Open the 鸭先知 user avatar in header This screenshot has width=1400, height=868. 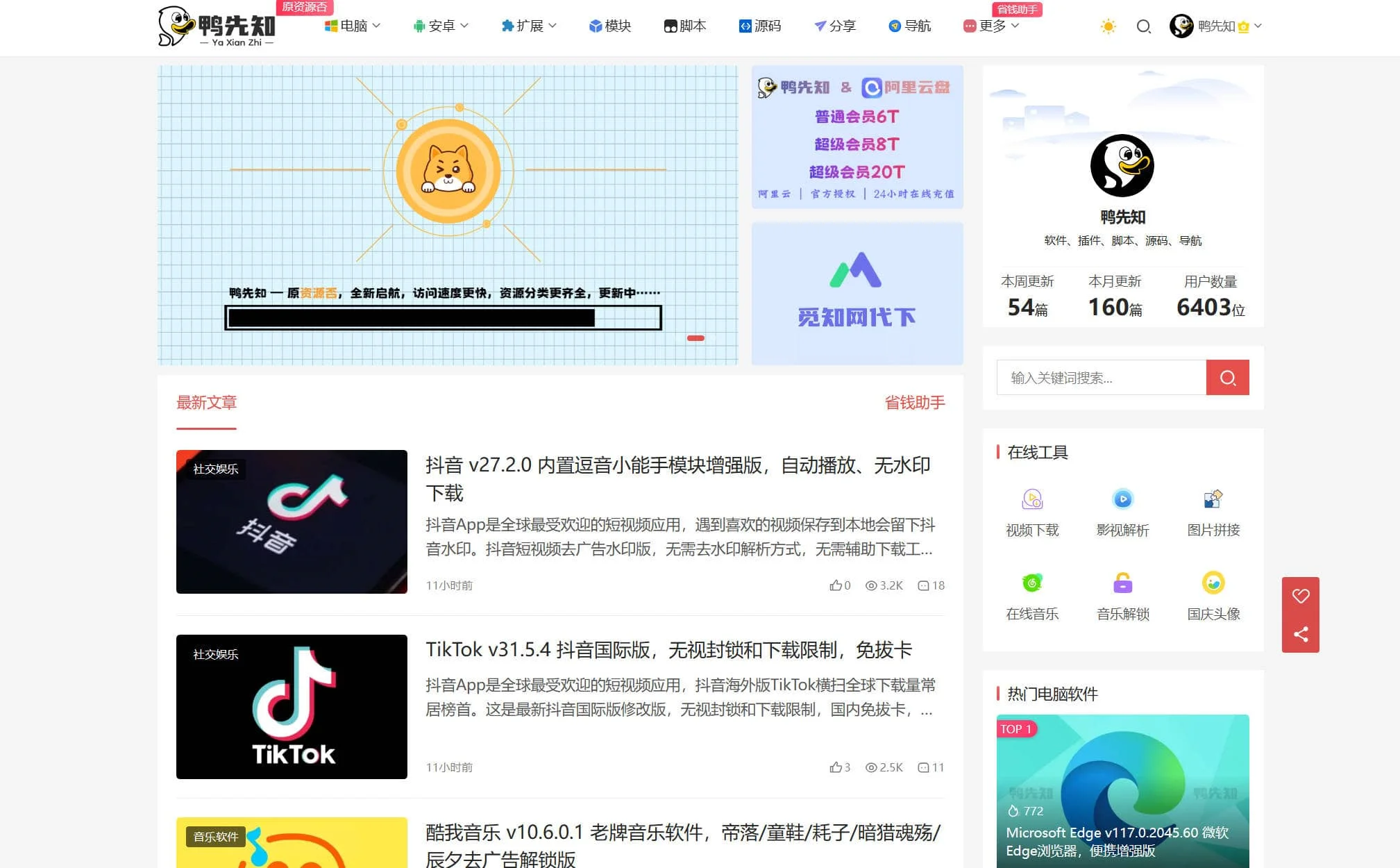[1181, 26]
